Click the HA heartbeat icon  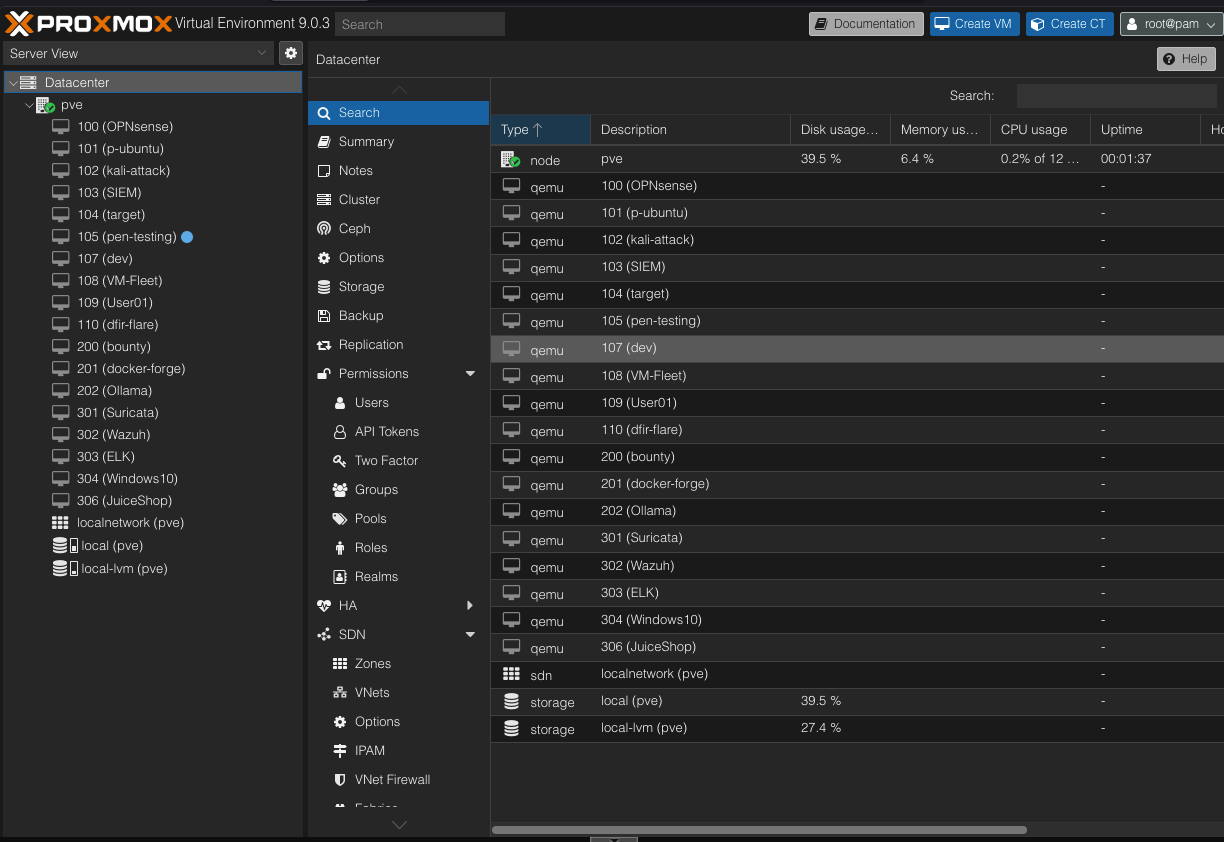(x=324, y=606)
